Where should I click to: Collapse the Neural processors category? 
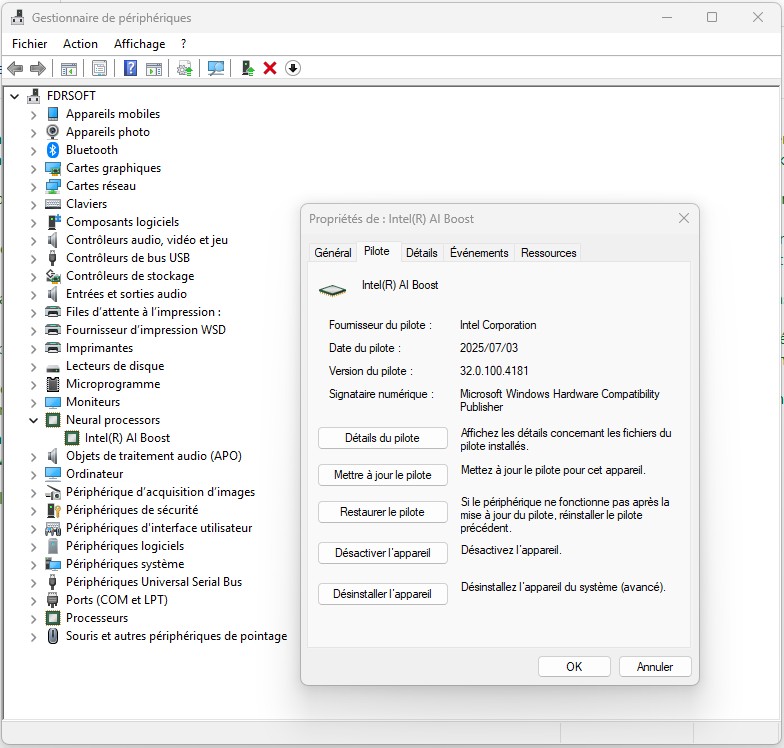34,420
